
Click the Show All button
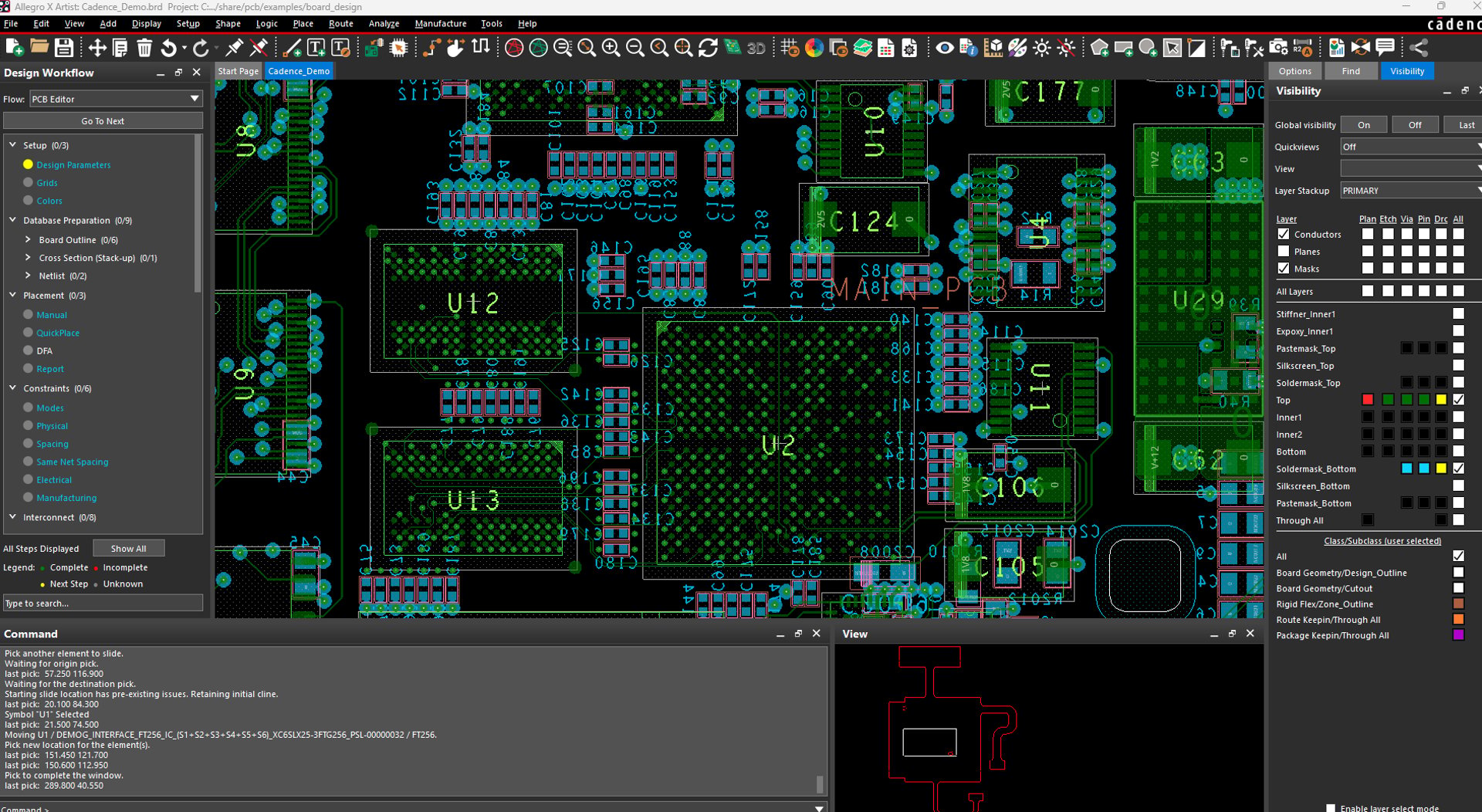coord(128,549)
